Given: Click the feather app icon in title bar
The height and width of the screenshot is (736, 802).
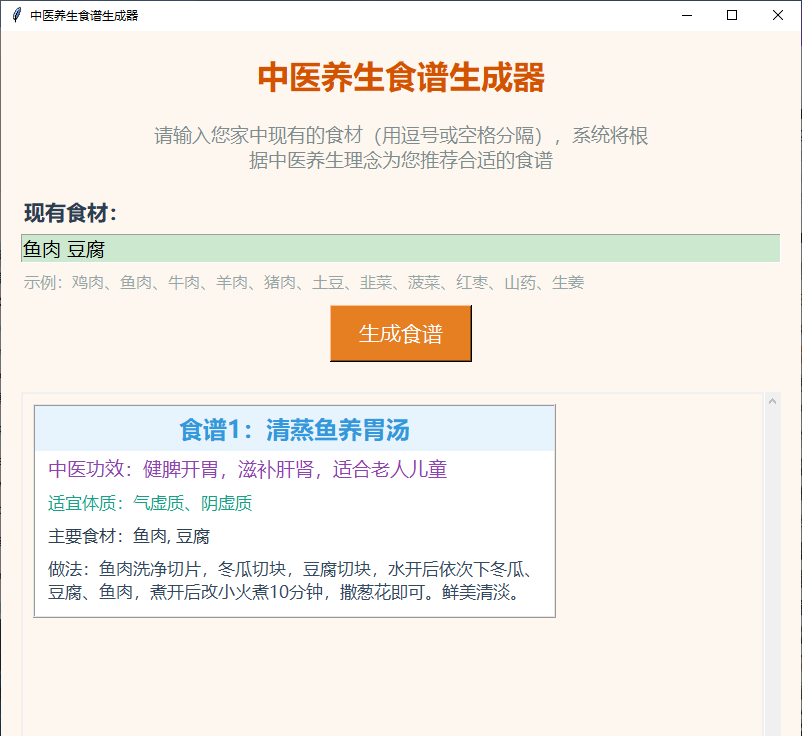Looking at the screenshot, I should pos(16,15).
